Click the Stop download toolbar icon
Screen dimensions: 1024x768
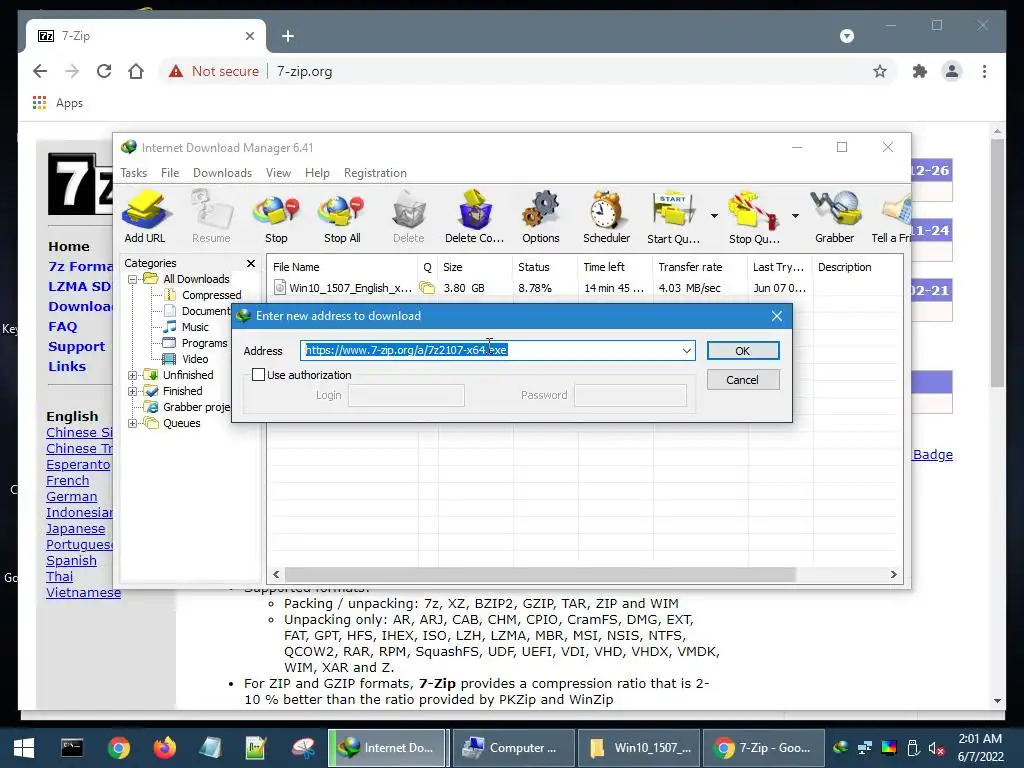pos(276,217)
